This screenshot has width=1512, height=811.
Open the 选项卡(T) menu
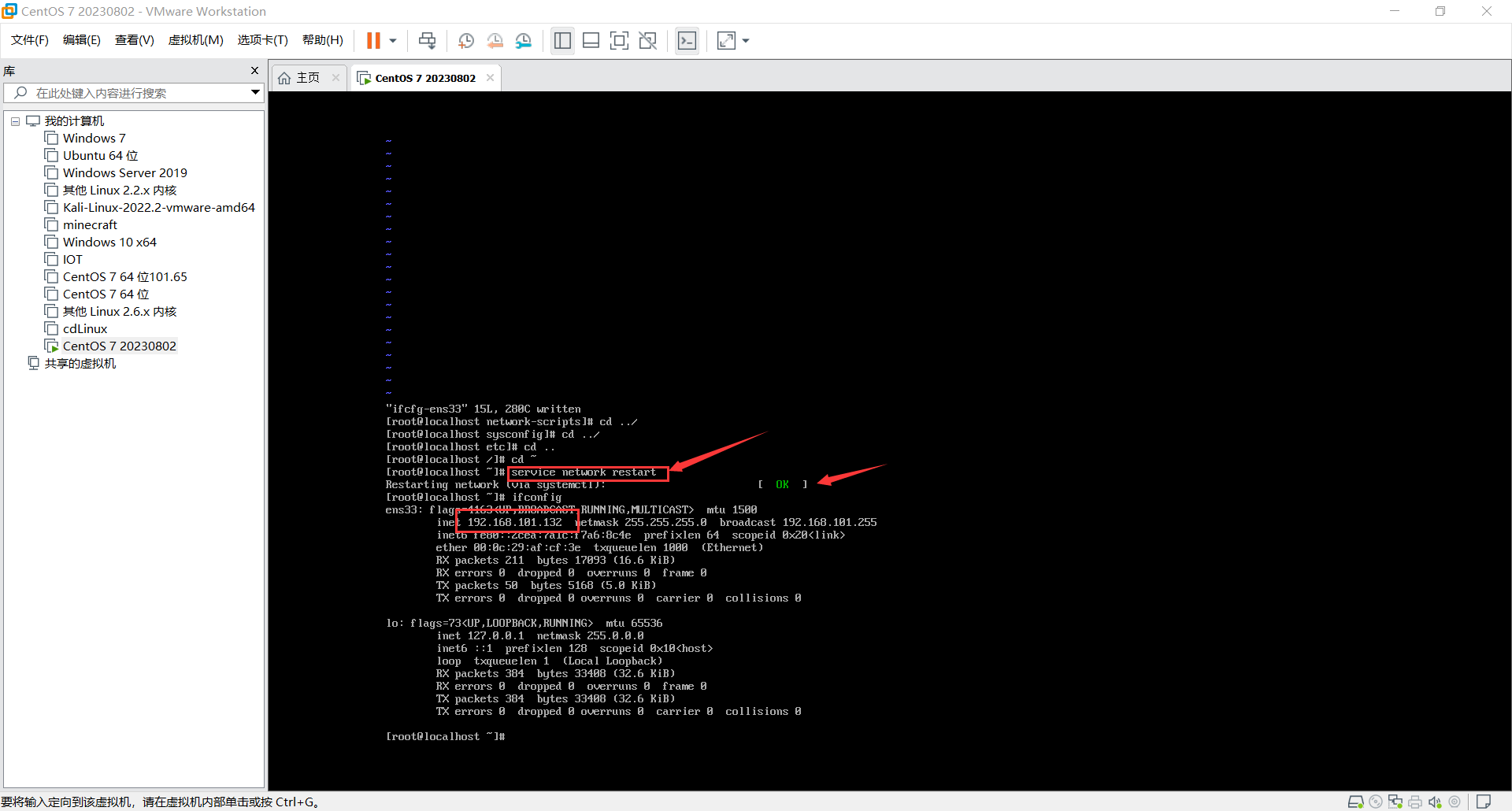[x=263, y=40]
